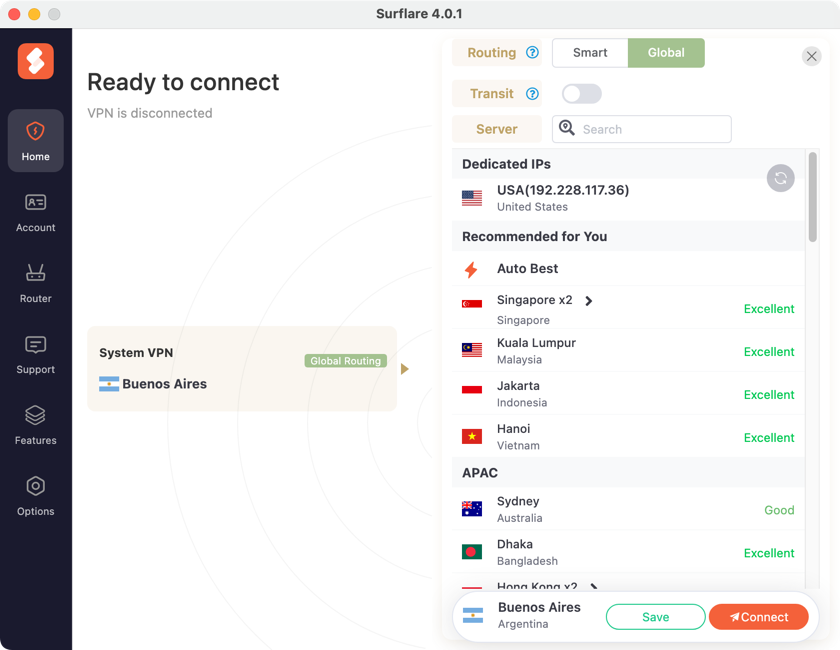840x650 pixels.
Task: Enable the Transit toggle switch
Action: pyautogui.click(x=581, y=94)
